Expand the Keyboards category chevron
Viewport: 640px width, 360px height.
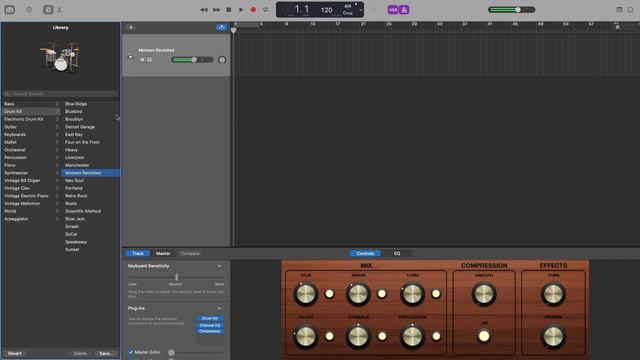(x=57, y=135)
